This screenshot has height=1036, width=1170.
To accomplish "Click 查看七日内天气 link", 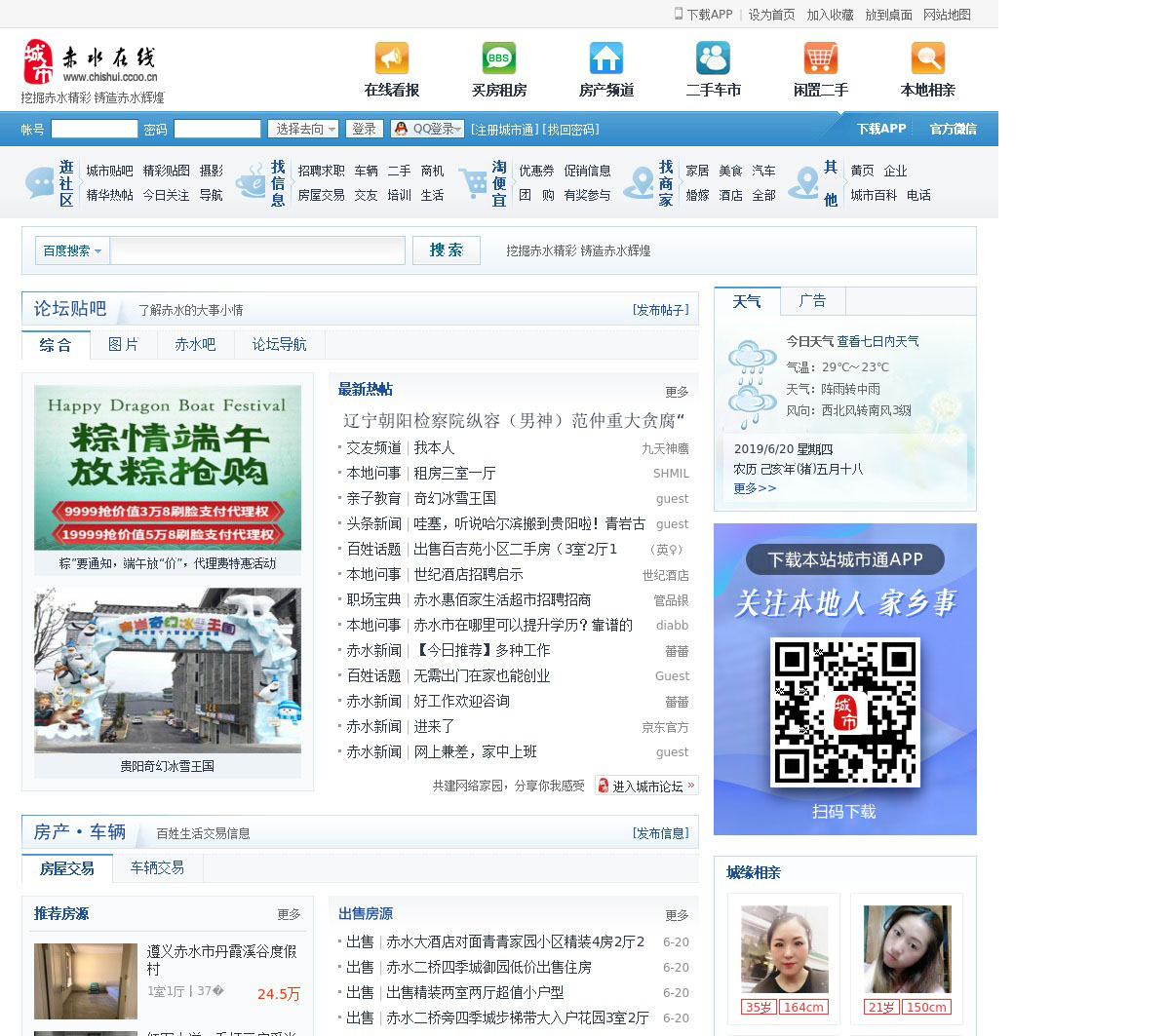I will click(877, 341).
